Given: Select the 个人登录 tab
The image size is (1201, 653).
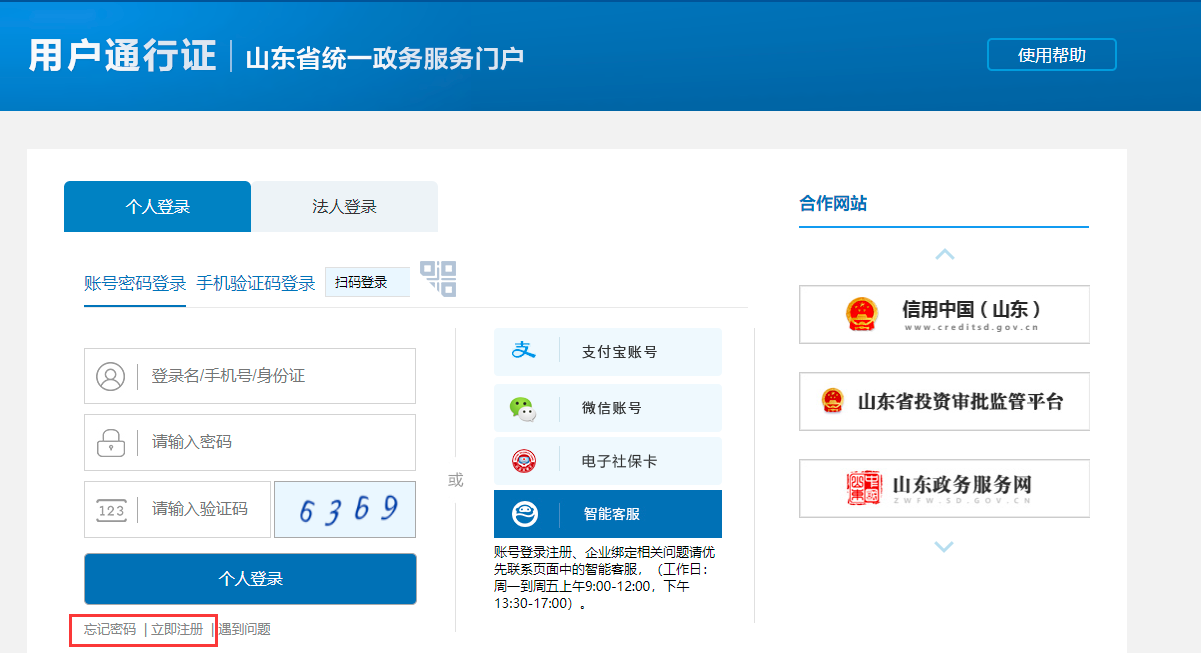Looking at the screenshot, I should pyautogui.click(x=157, y=207).
